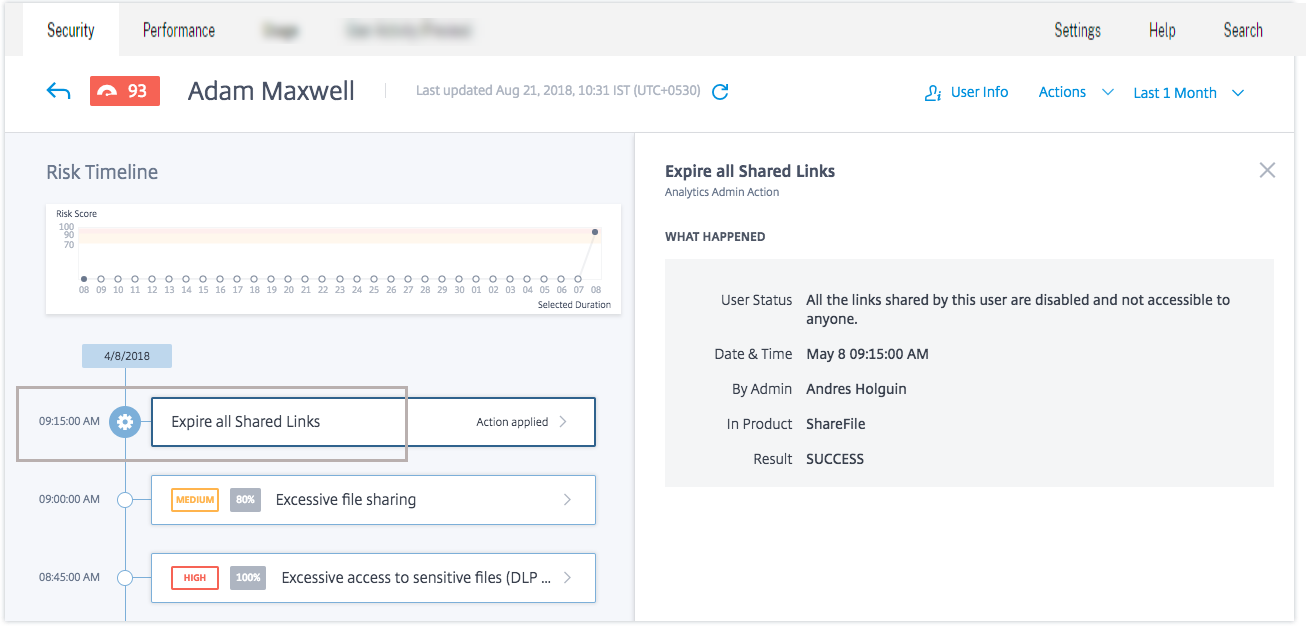The height and width of the screenshot is (626, 1306).
Task: Click the back arrow icon
Action: click(58, 92)
